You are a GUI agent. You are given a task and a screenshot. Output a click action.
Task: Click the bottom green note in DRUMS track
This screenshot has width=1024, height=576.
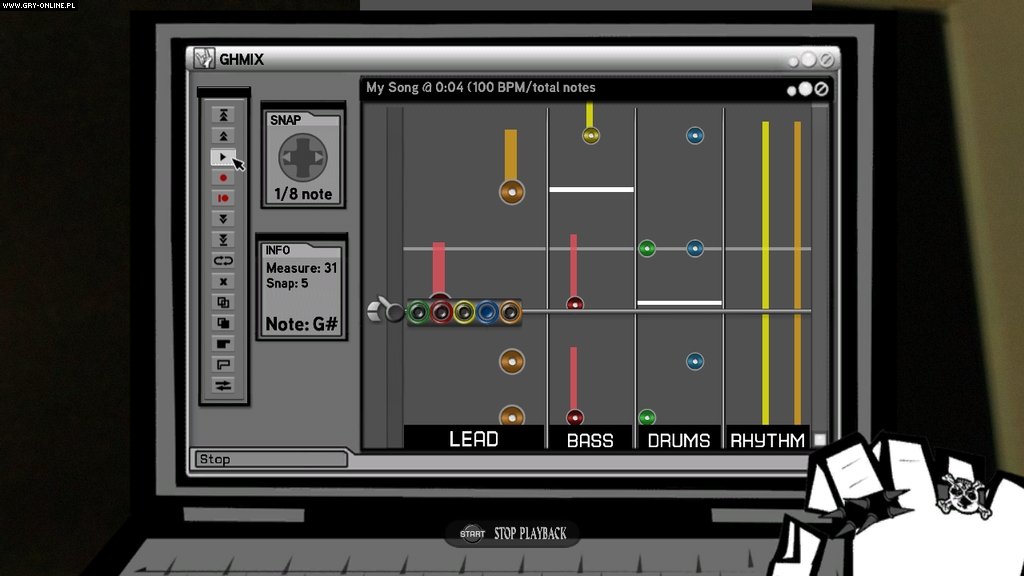click(x=647, y=417)
